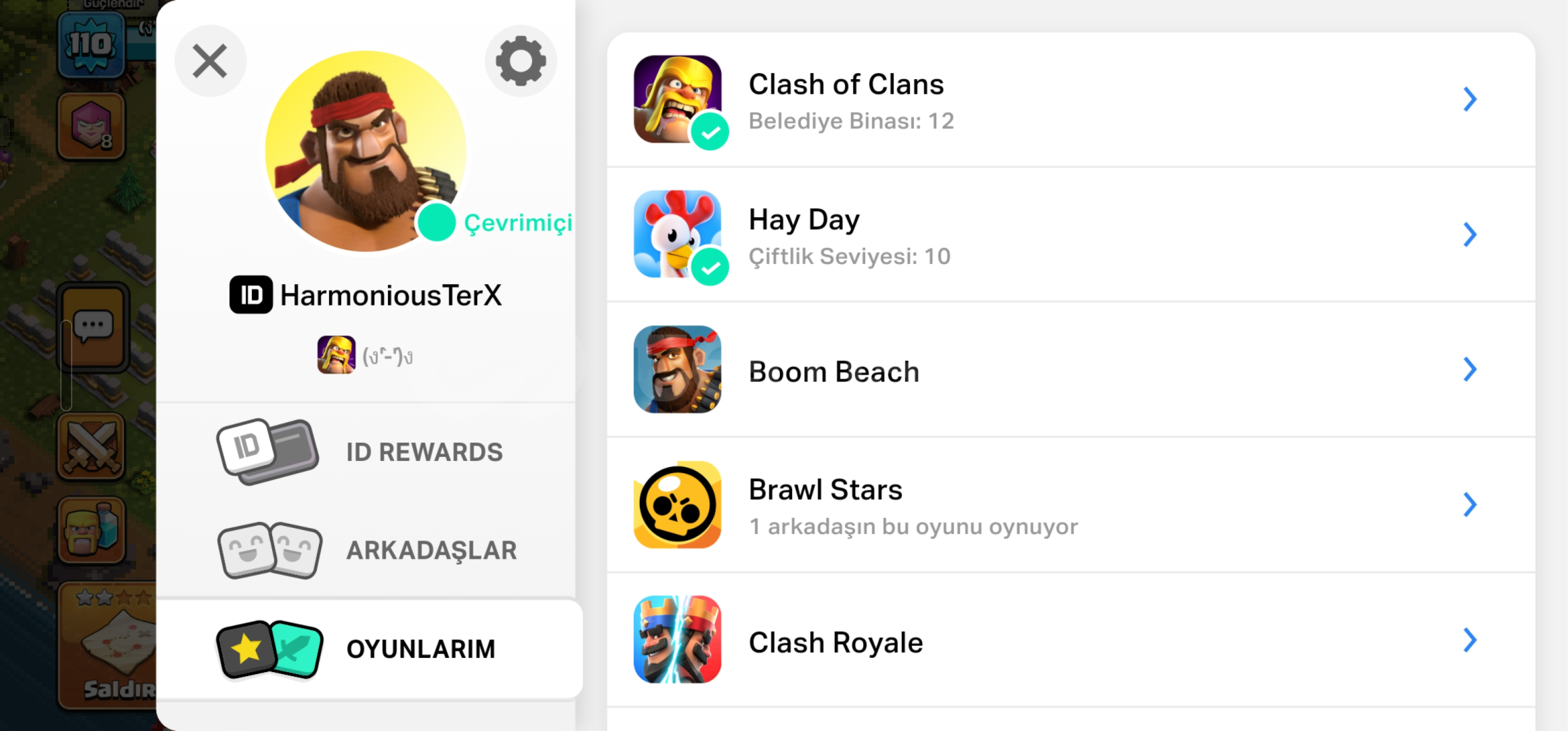1568x731 pixels.
Task: Expand the Boom Beach row chevron
Action: (1469, 370)
